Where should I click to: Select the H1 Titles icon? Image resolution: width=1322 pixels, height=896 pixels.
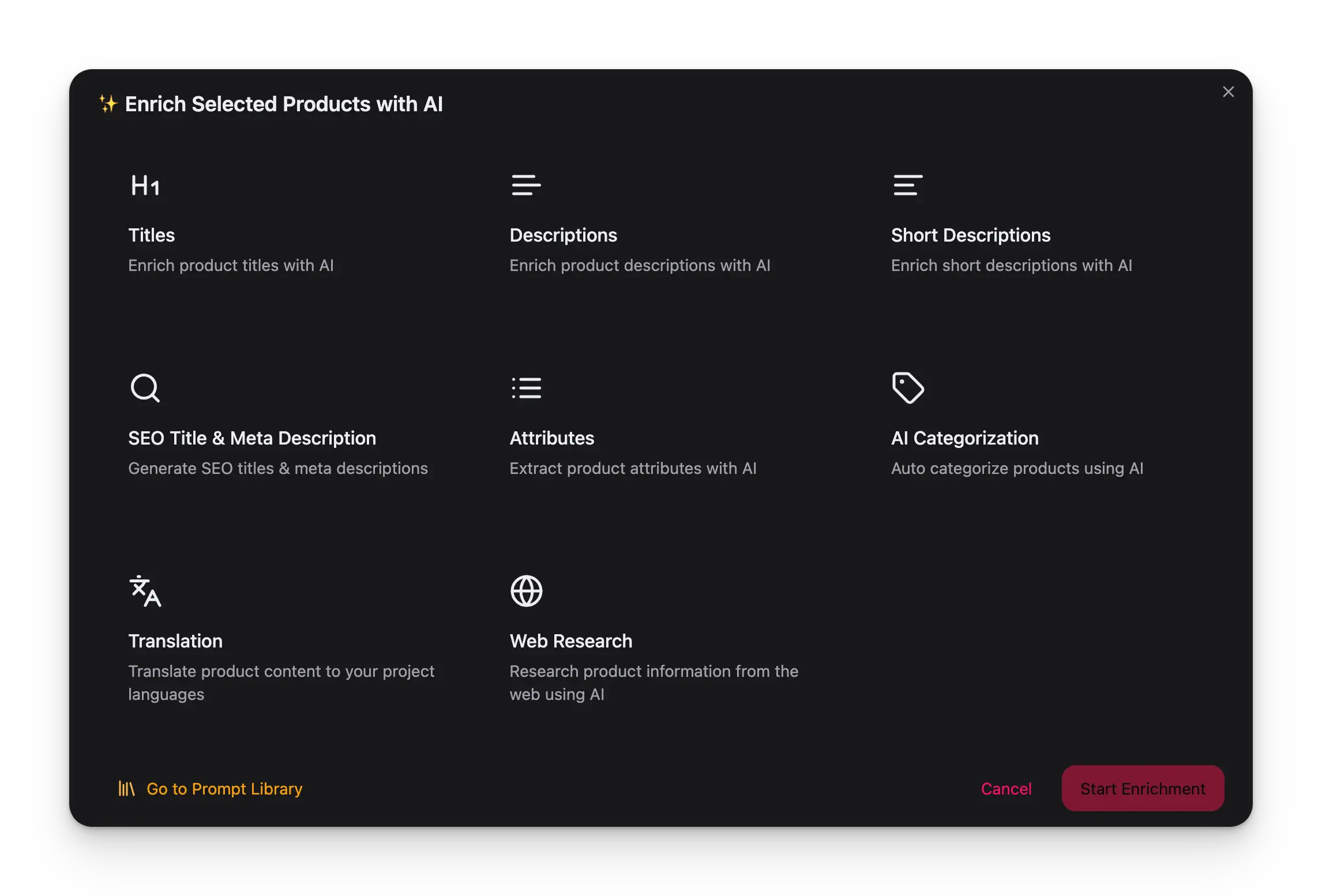point(145,186)
